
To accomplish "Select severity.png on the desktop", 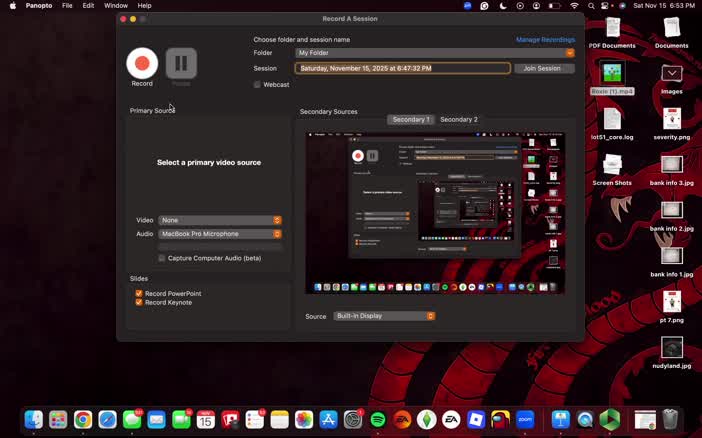I will pyautogui.click(x=672, y=123).
